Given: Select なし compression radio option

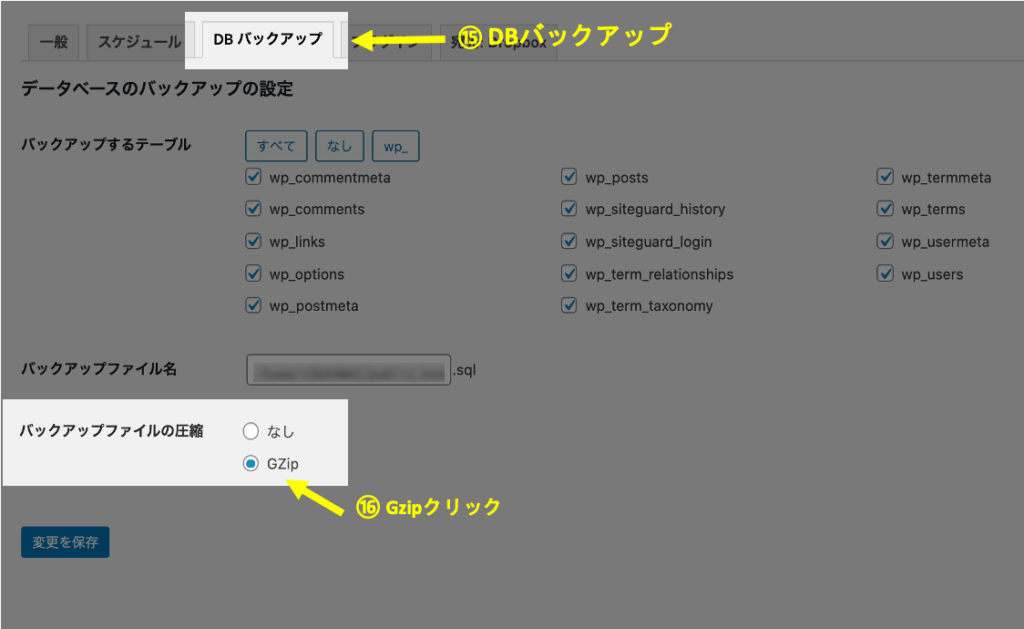Looking at the screenshot, I should (x=251, y=431).
